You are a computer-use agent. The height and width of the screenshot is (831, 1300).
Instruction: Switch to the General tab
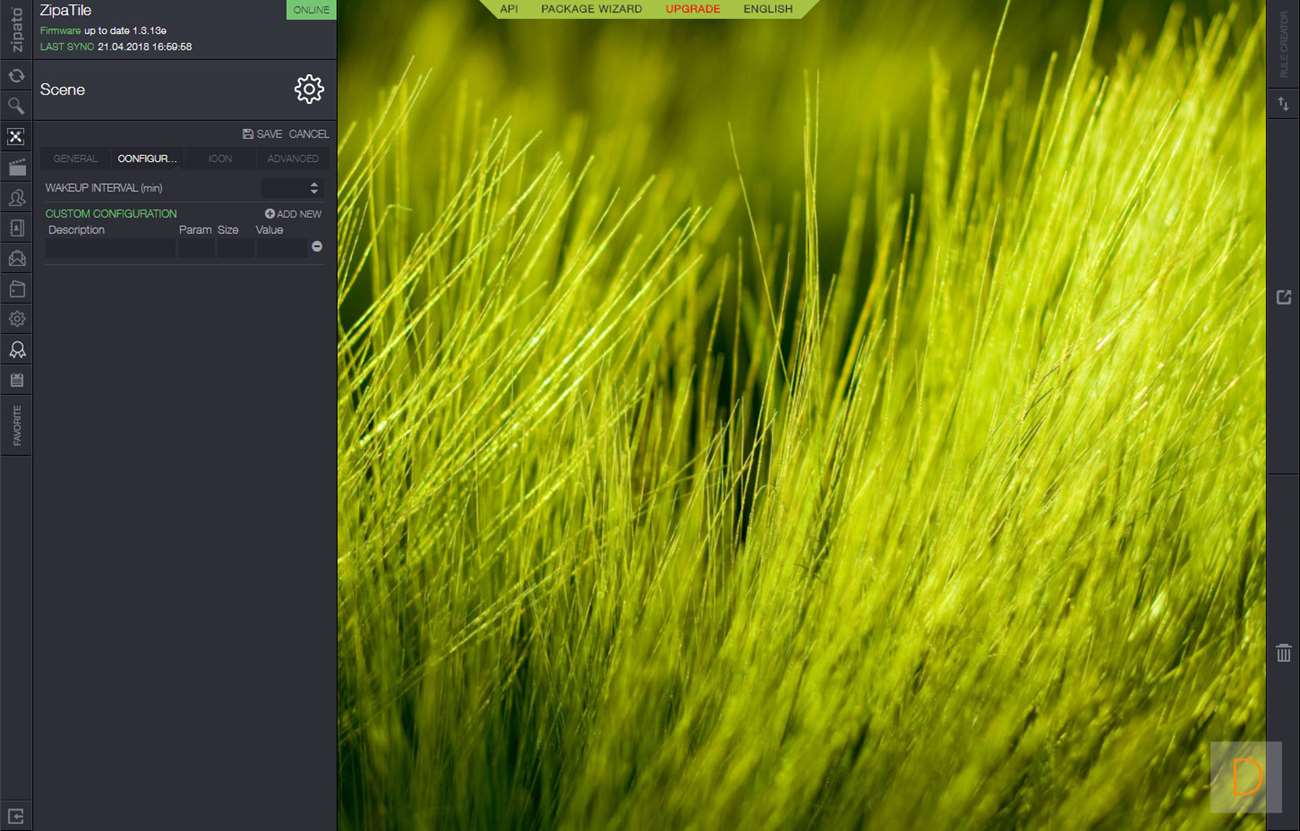click(x=76, y=159)
